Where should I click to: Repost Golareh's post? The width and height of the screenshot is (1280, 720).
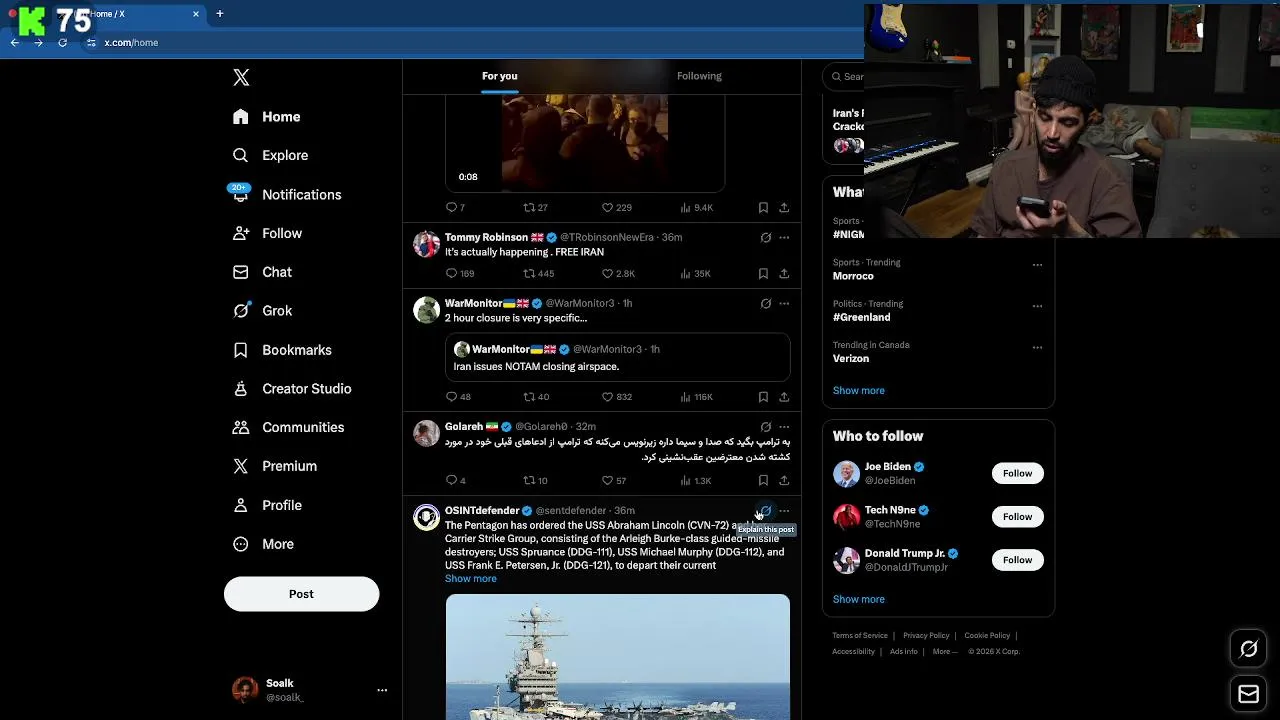[x=536, y=481]
